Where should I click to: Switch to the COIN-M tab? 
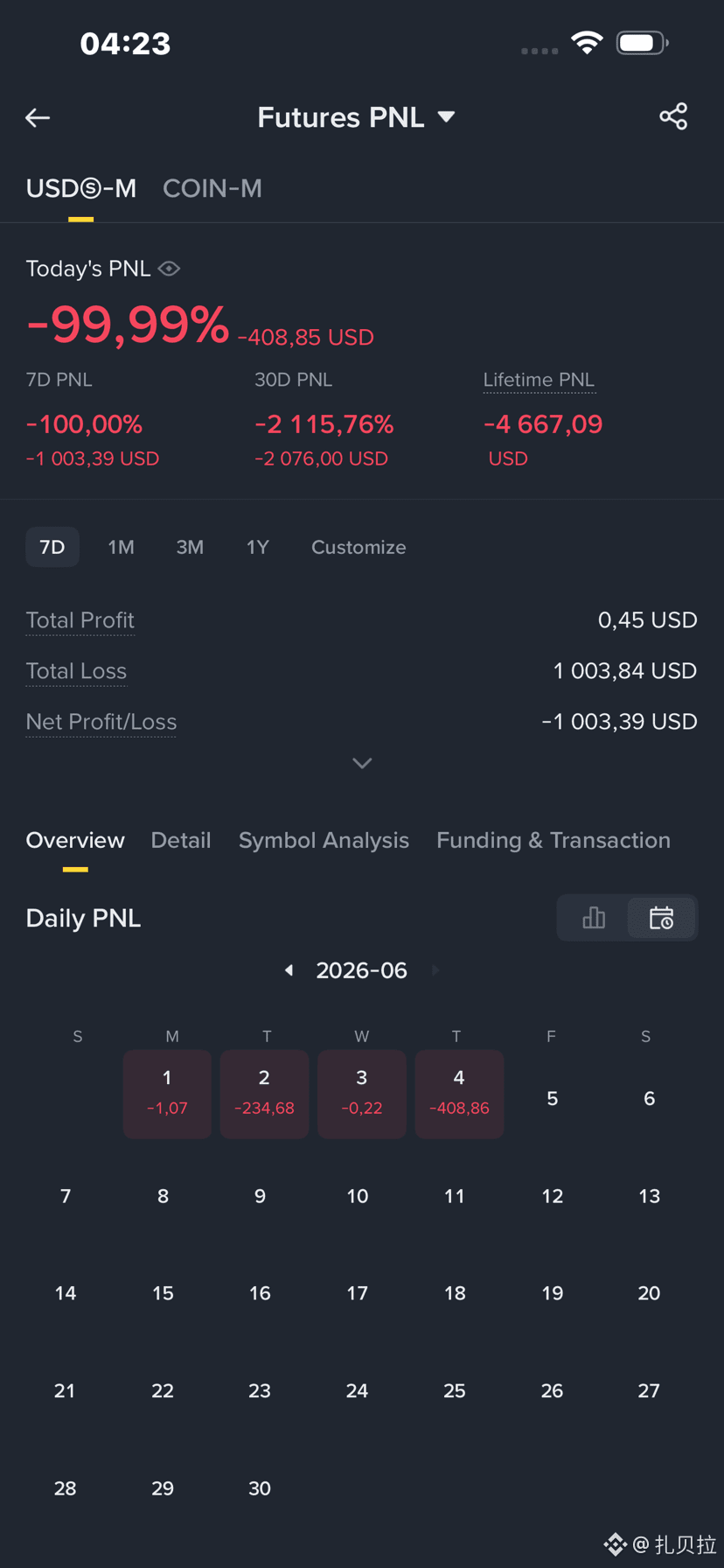point(212,188)
